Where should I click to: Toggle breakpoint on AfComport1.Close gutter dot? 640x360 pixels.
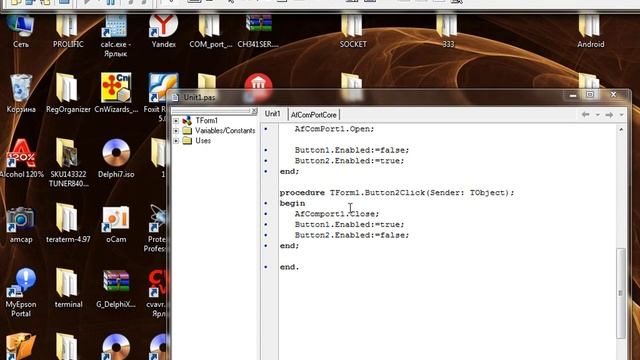click(x=266, y=214)
